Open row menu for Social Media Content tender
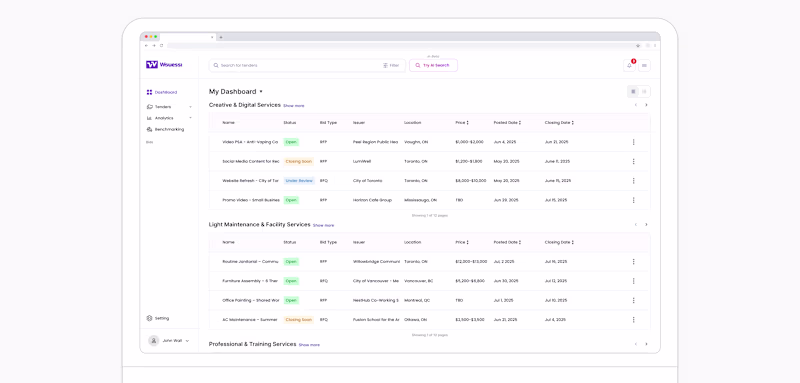 pyautogui.click(x=634, y=161)
